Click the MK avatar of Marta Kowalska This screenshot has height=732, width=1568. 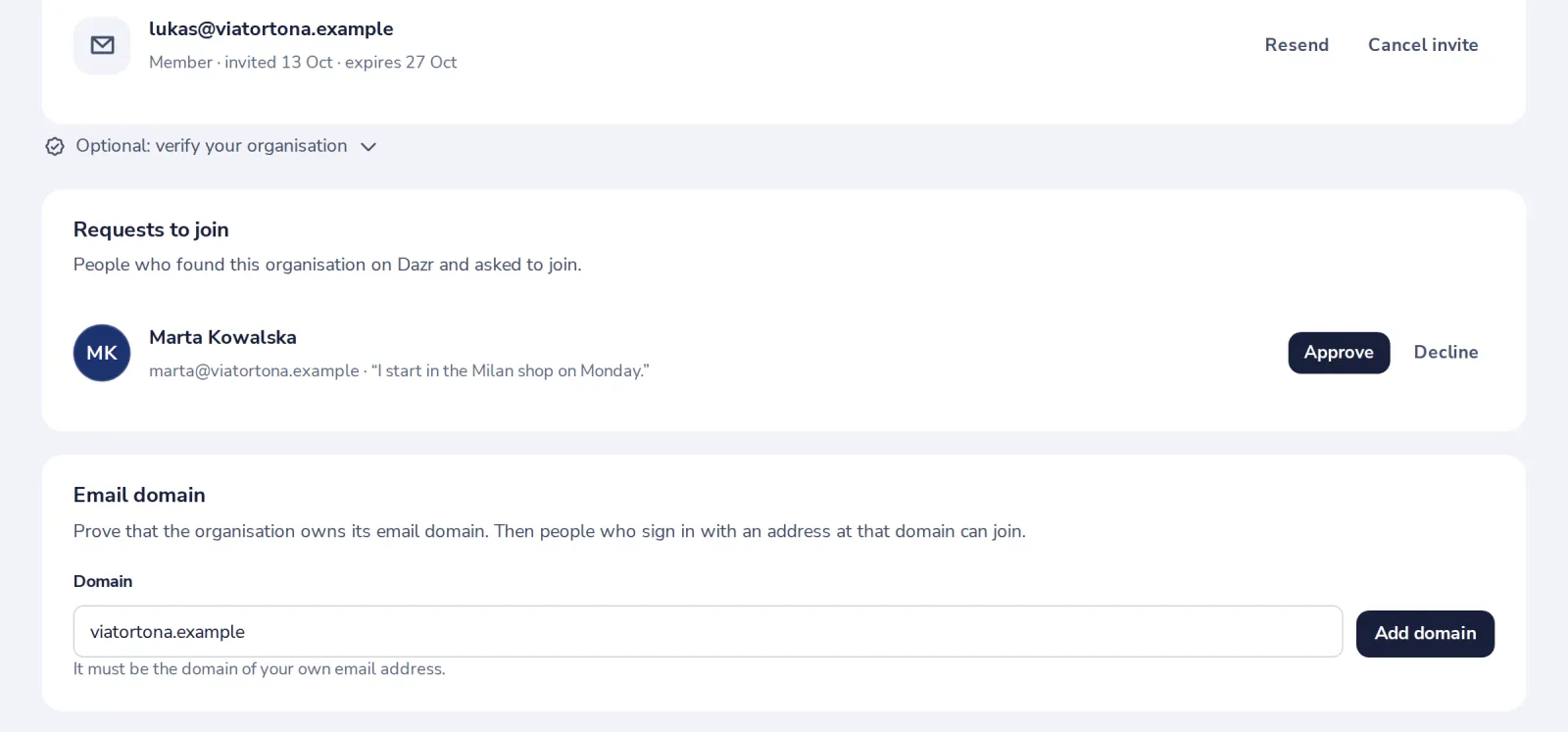[102, 353]
